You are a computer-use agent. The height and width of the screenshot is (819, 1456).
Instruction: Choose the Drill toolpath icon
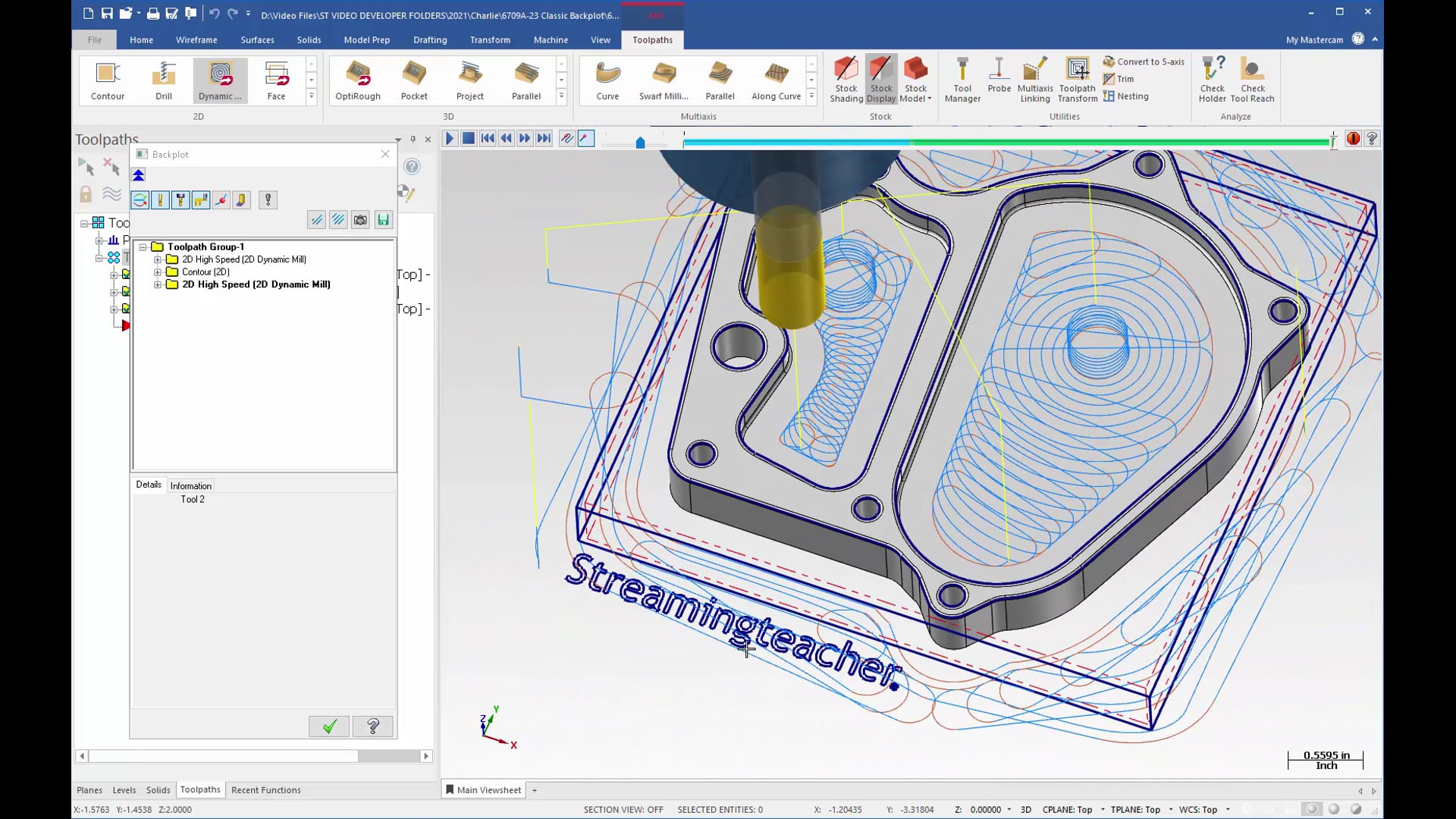click(x=164, y=80)
